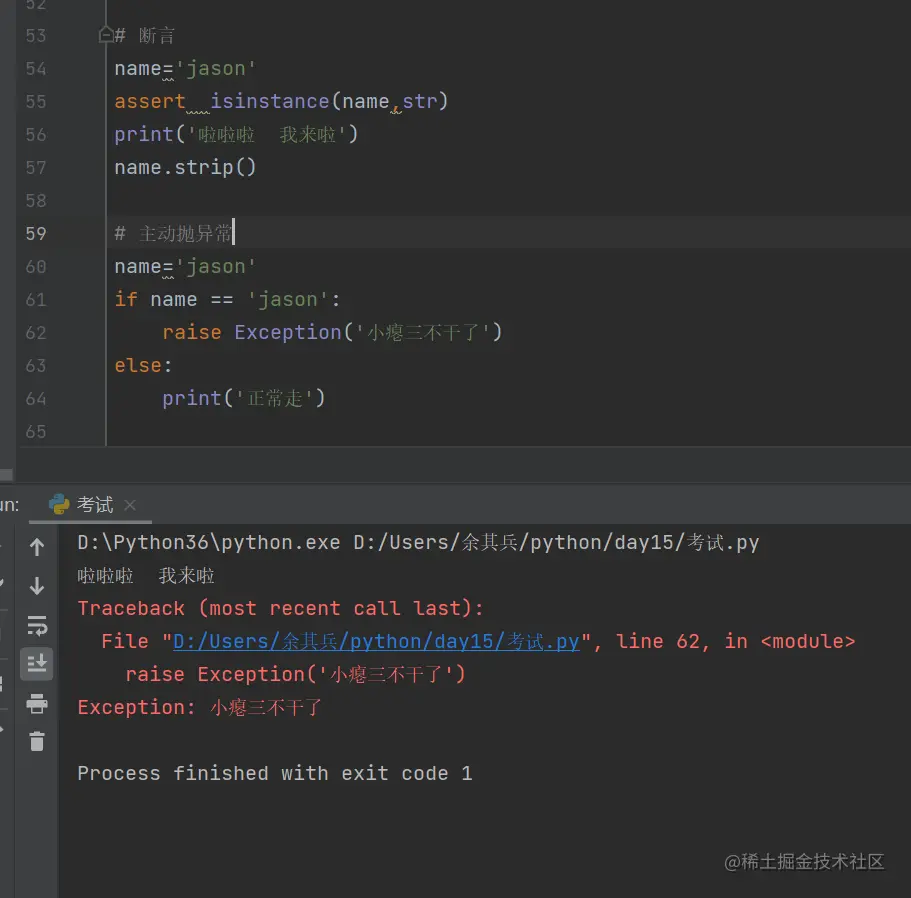Click the Traceback (most recent call last) line
This screenshot has width=911, height=898.
[280, 608]
